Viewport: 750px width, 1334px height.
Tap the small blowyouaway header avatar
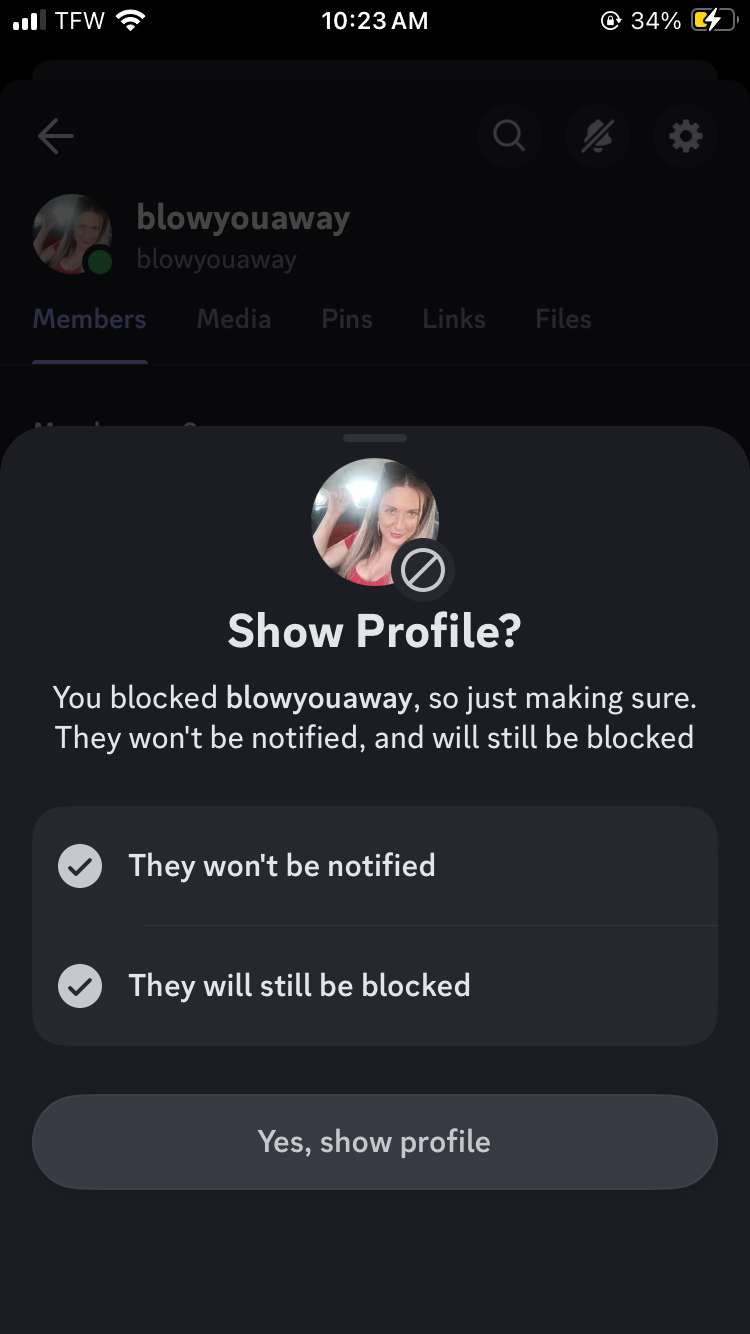(x=68, y=232)
